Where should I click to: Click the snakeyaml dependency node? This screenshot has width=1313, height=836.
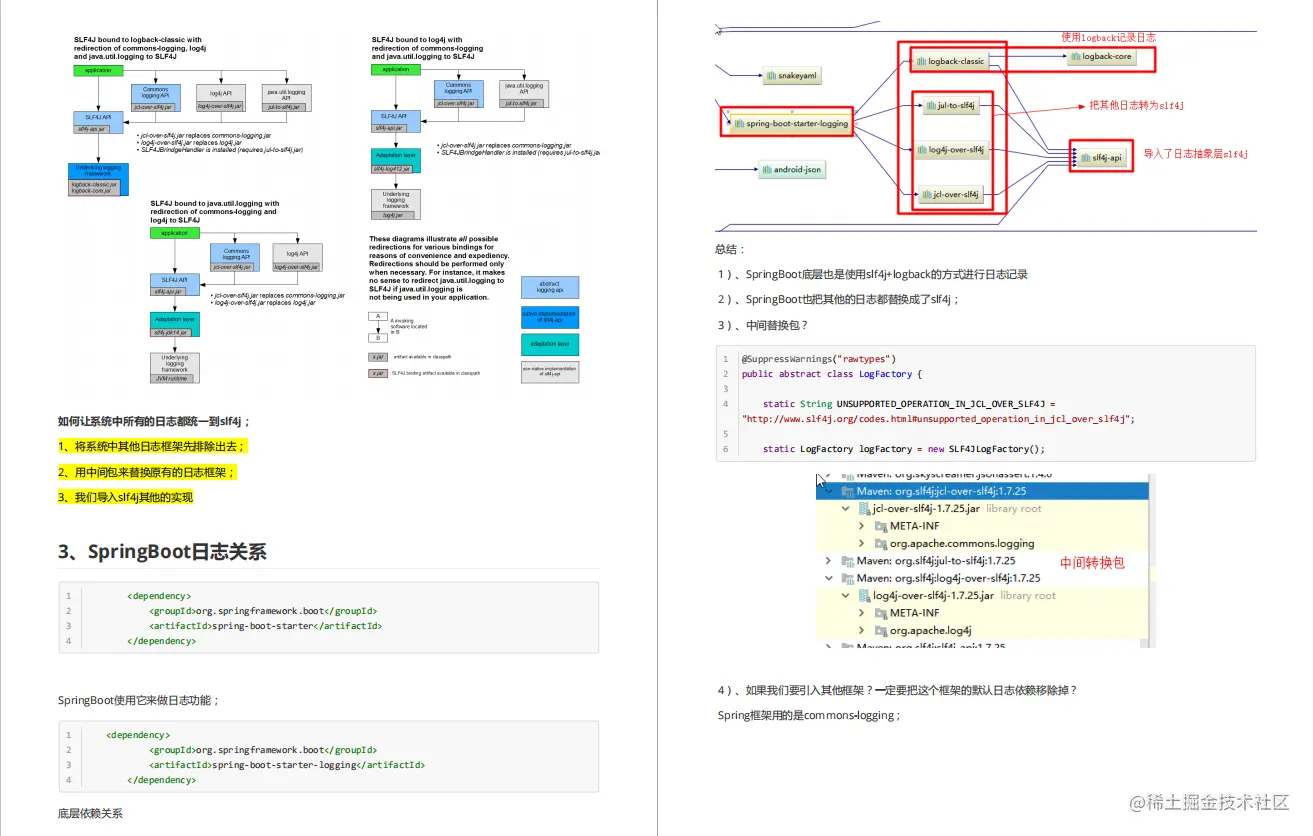click(x=793, y=76)
